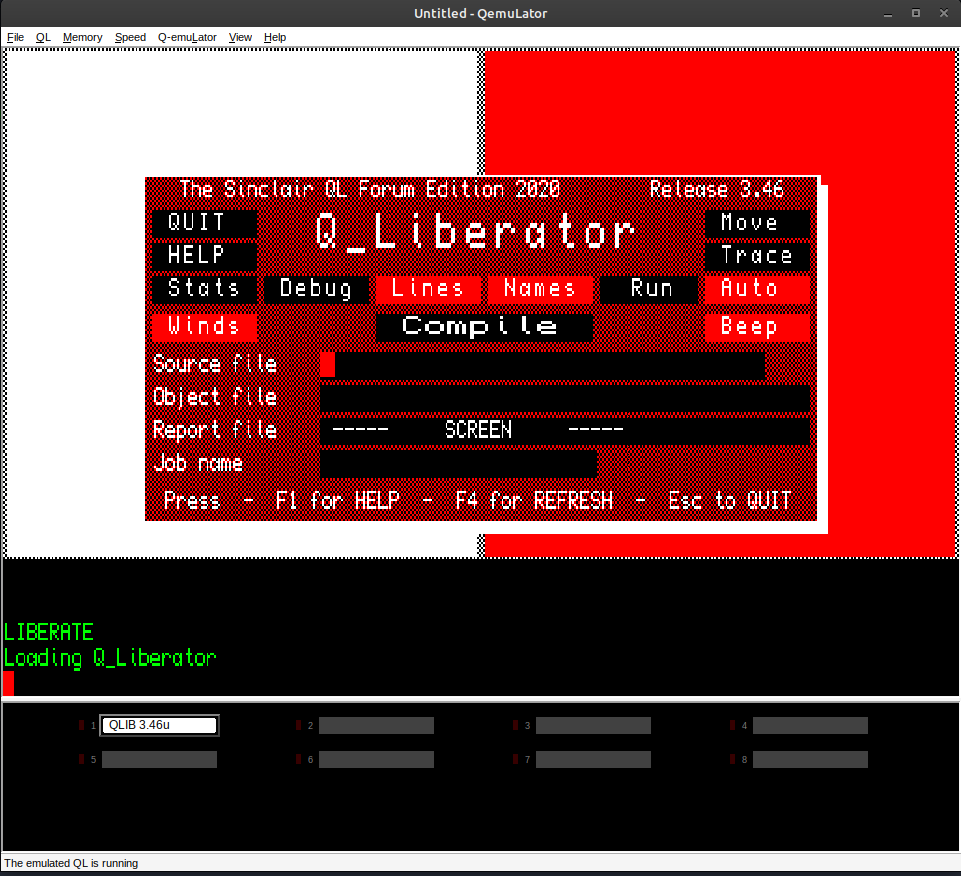Click the red console cursor block
Image resolution: width=961 pixels, height=876 pixels.
click(x=9, y=683)
